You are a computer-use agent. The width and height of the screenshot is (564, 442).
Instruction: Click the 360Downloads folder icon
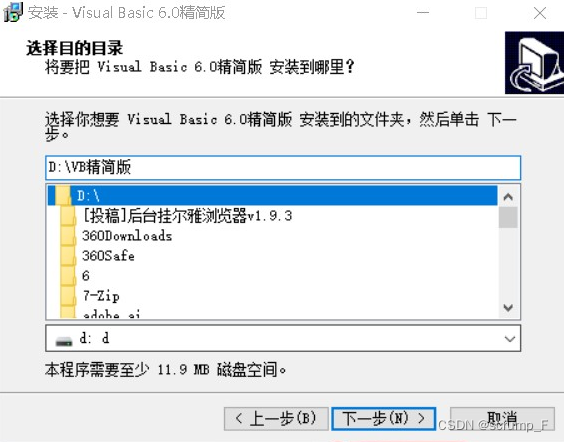point(68,236)
